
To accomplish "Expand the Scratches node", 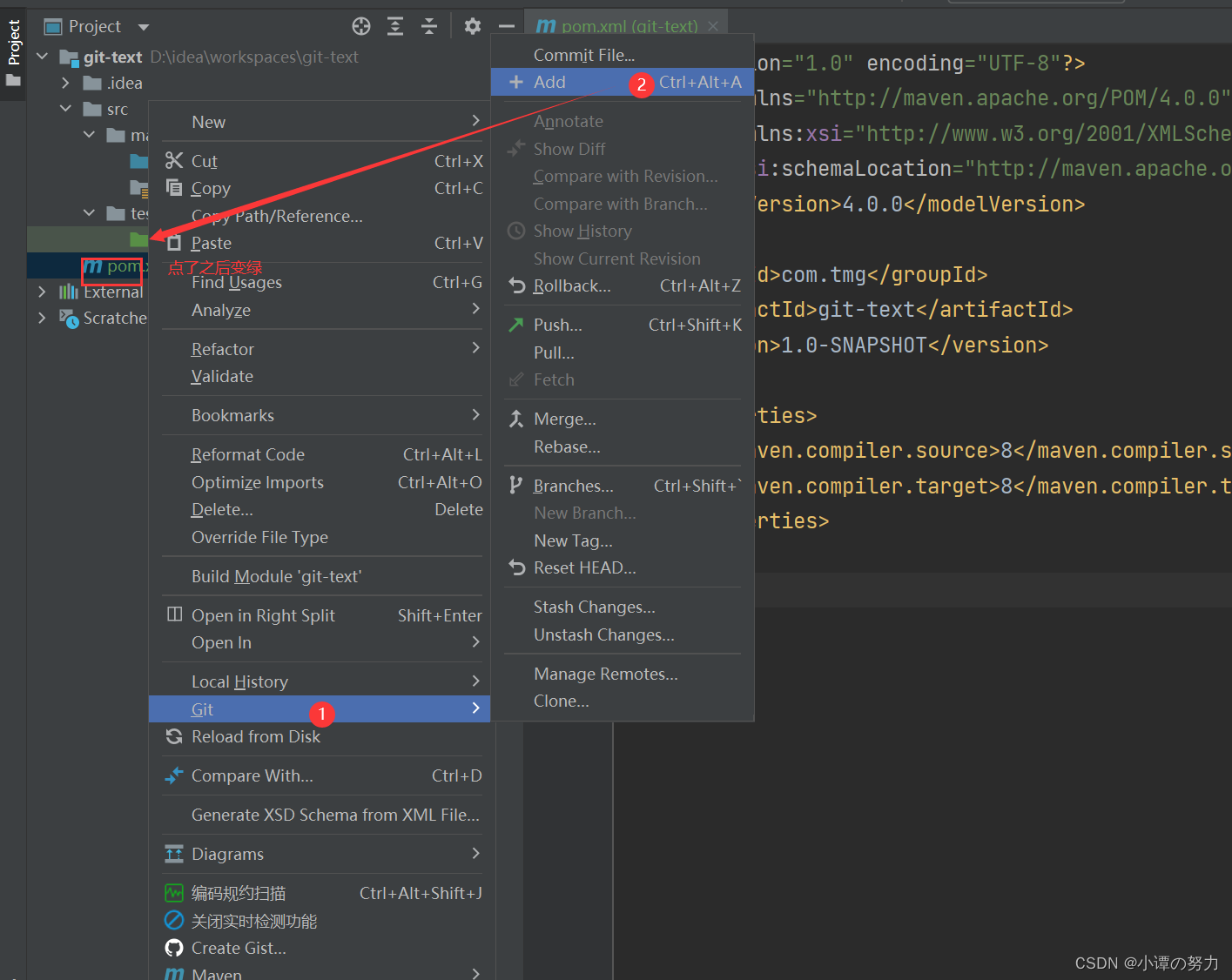I will tap(42, 318).
